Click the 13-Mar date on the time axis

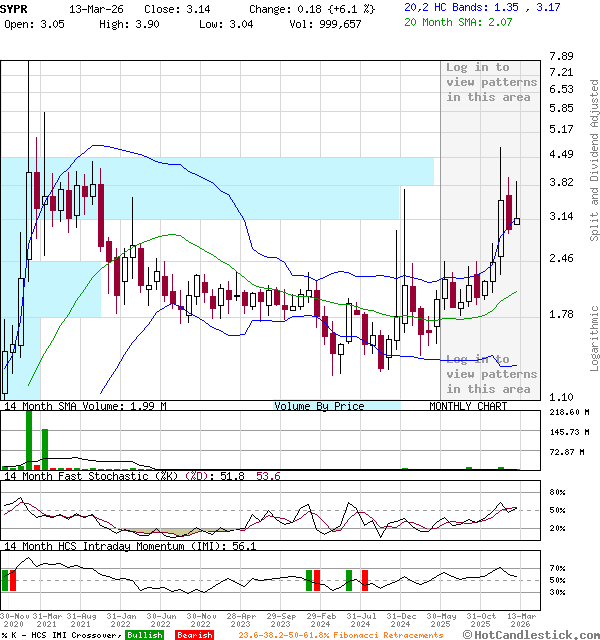coord(517,616)
